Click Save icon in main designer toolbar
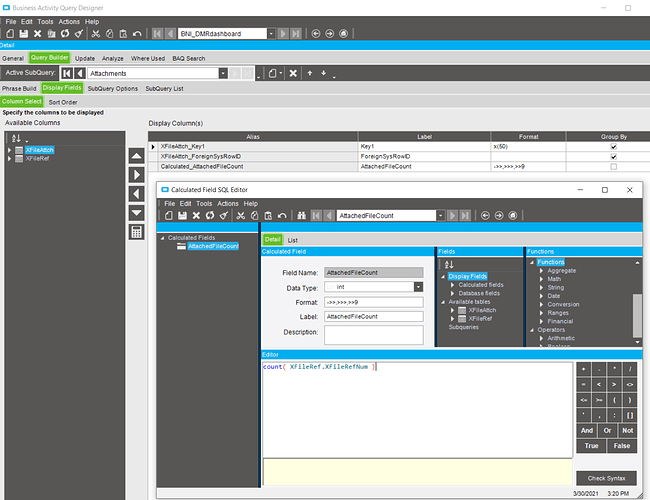This screenshot has width=650, height=500. (22, 33)
